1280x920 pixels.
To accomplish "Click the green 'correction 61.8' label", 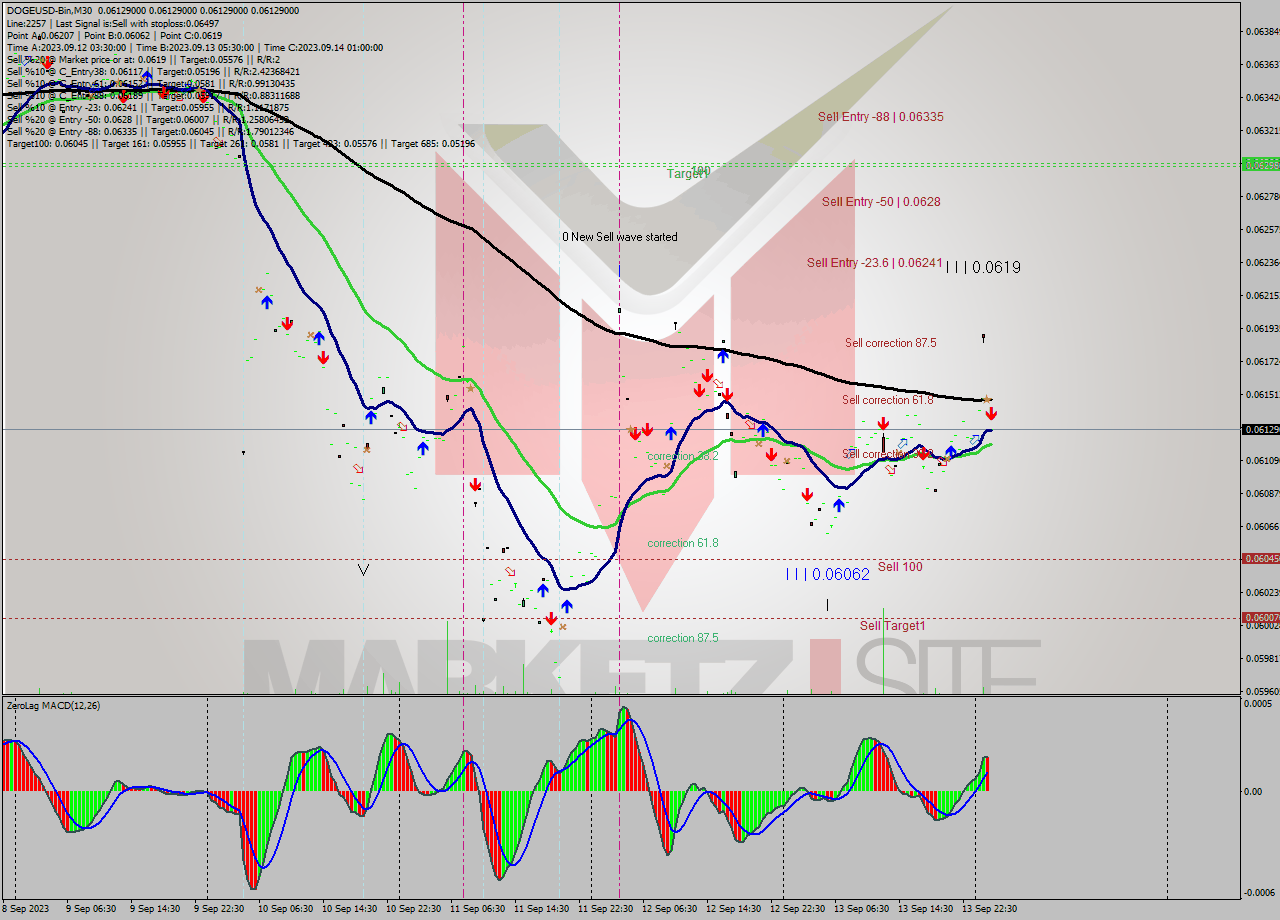I will click(x=683, y=543).
